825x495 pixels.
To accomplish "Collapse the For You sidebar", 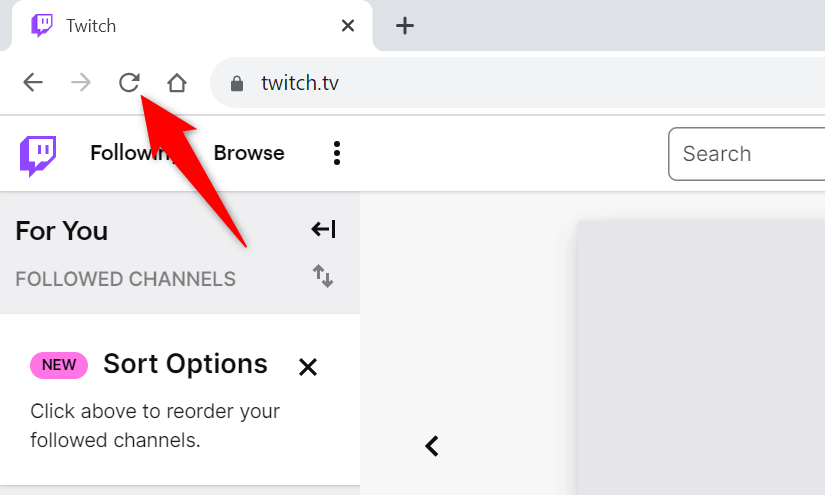I will coord(323,230).
